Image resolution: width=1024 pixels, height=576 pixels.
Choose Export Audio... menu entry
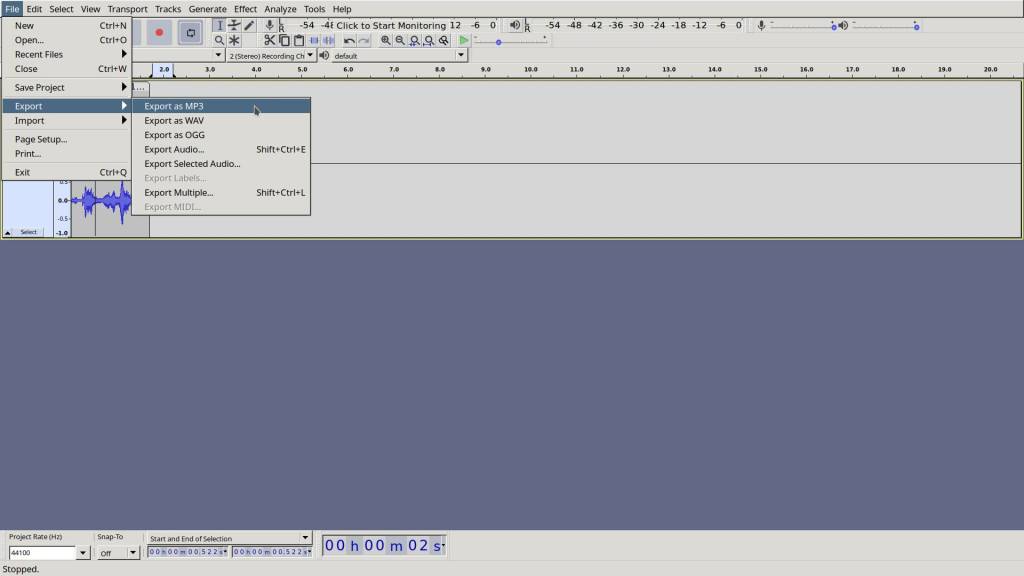221,149
